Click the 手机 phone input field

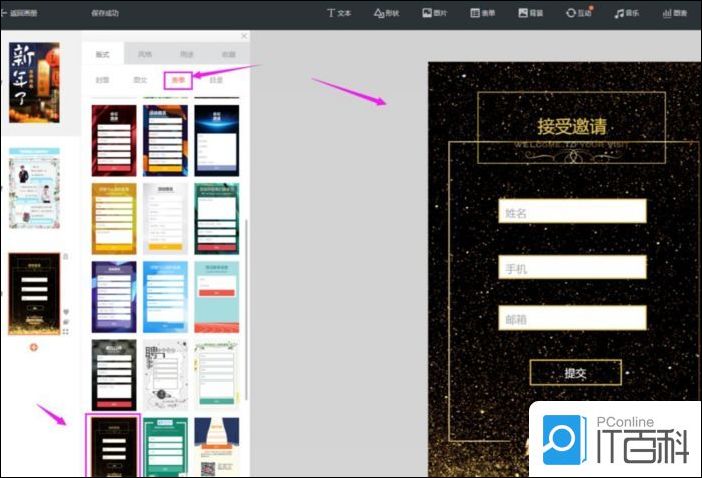pyautogui.click(x=572, y=267)
